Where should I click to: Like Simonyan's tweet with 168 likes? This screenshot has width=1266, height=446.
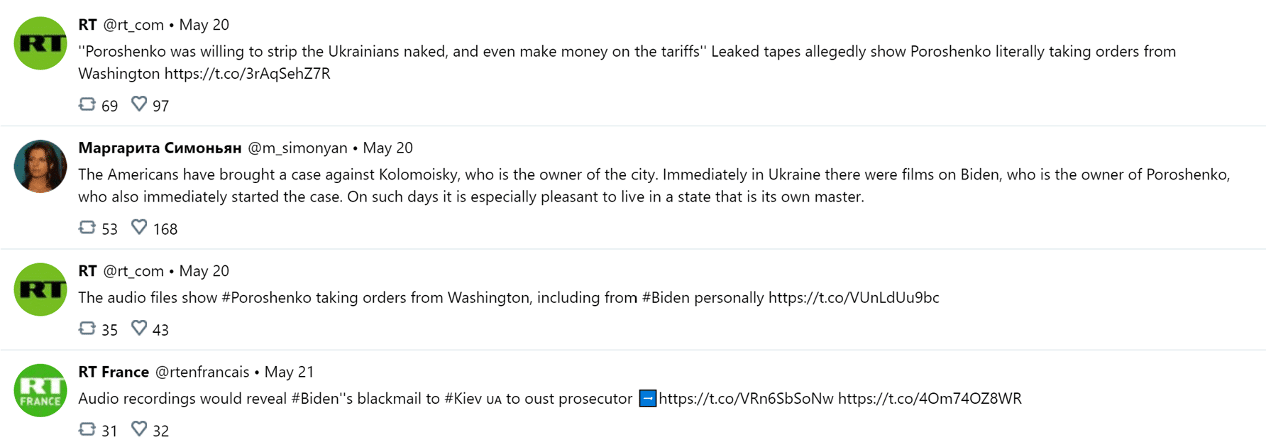(x=139, y=228)
